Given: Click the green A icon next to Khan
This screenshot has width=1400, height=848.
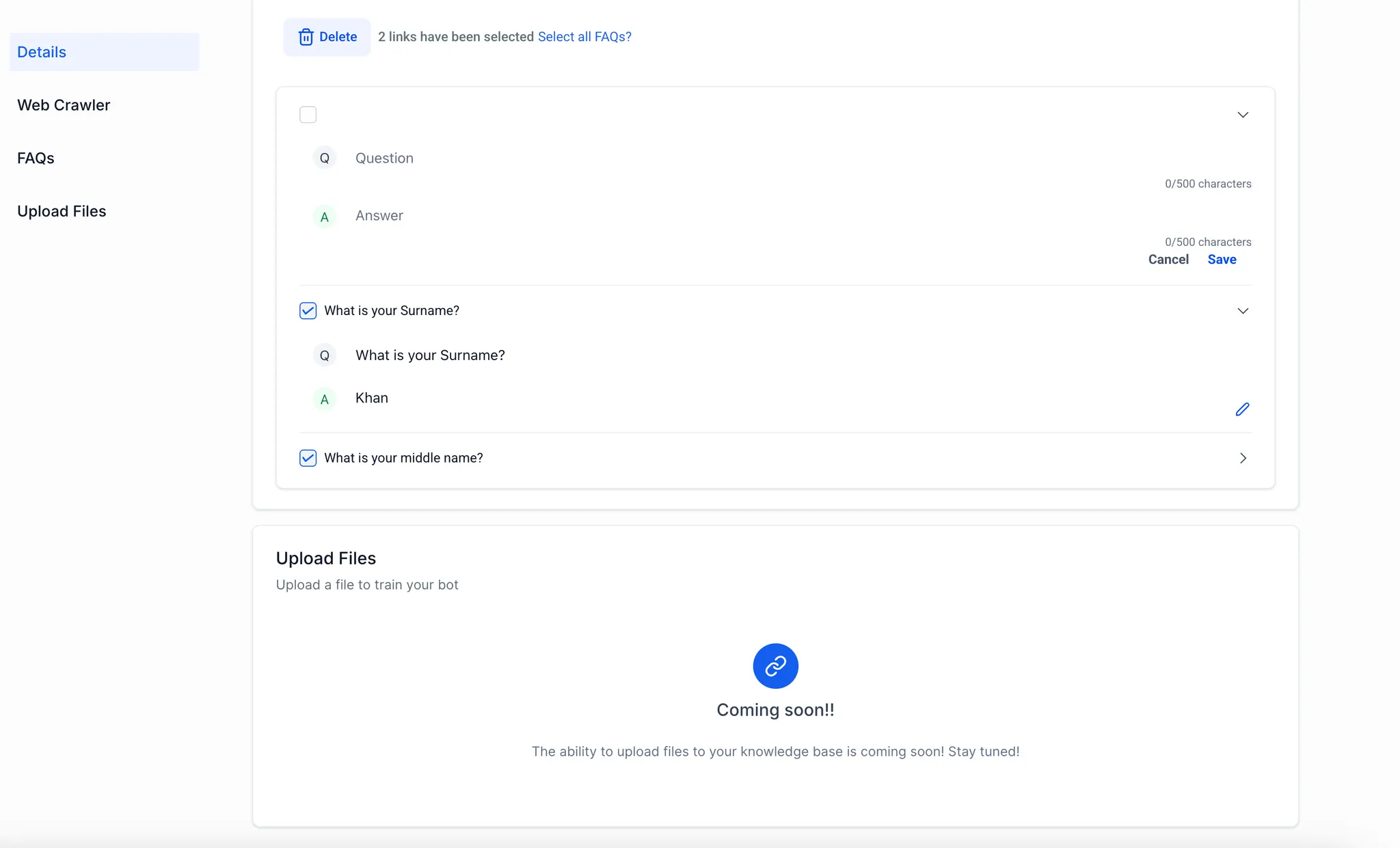Looking at the screenshot, I should click(x=325, y=399).
